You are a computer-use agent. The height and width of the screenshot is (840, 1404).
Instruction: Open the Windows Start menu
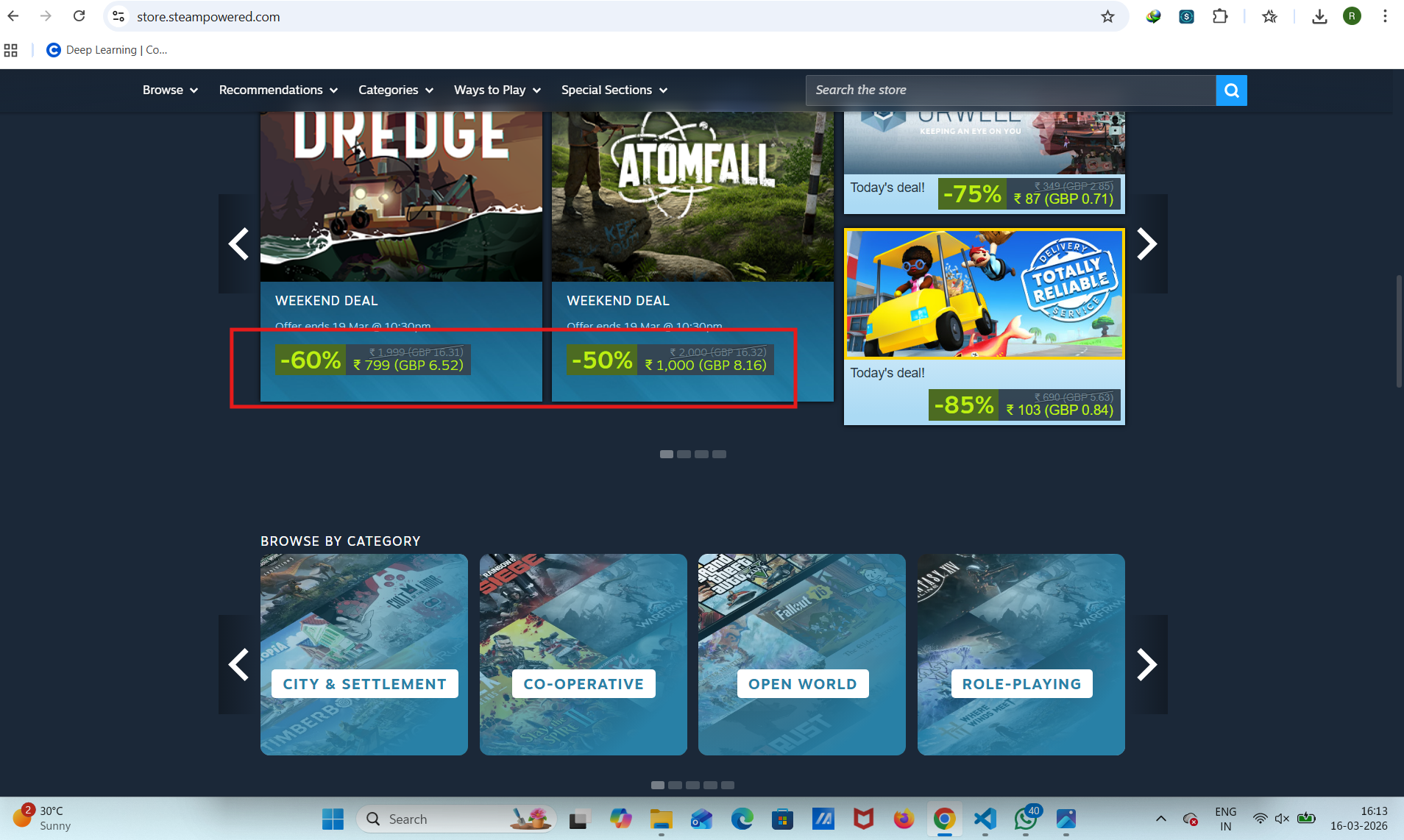333,819
